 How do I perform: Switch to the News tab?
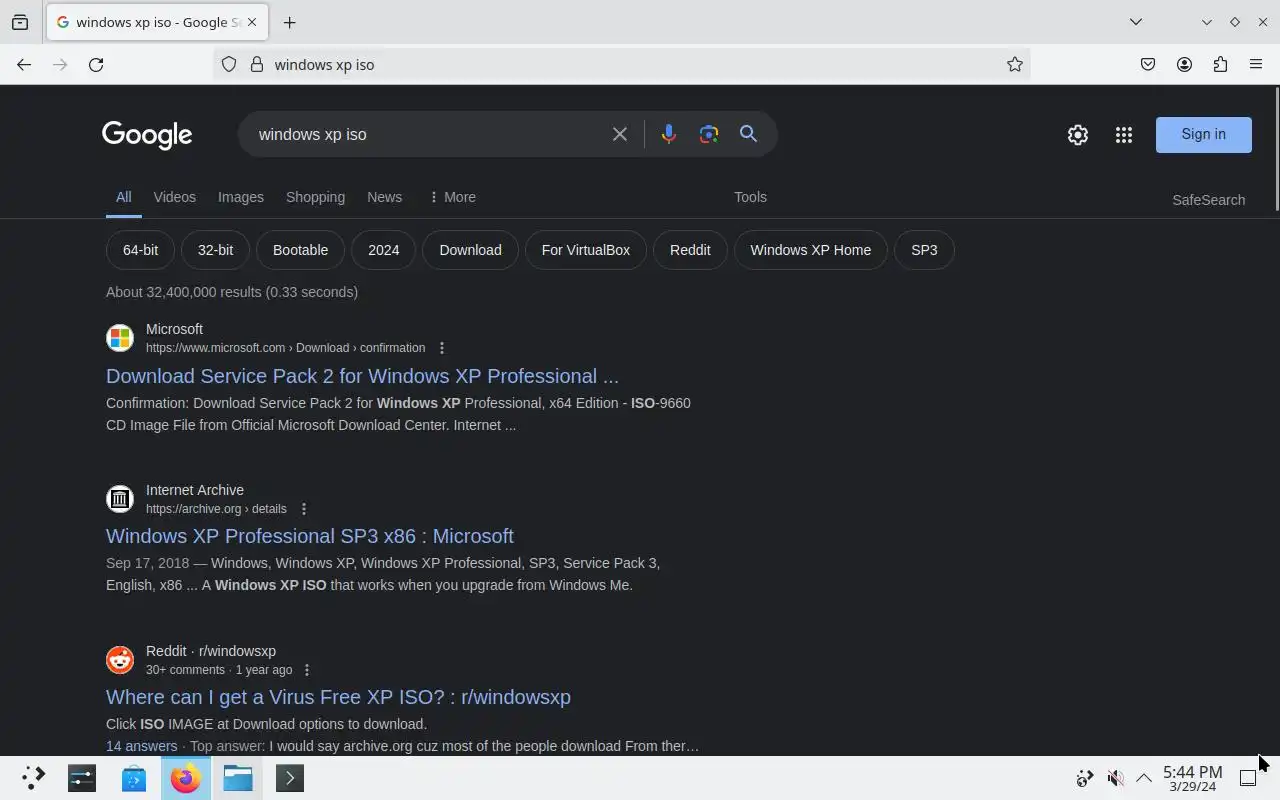tap(384, 197)
